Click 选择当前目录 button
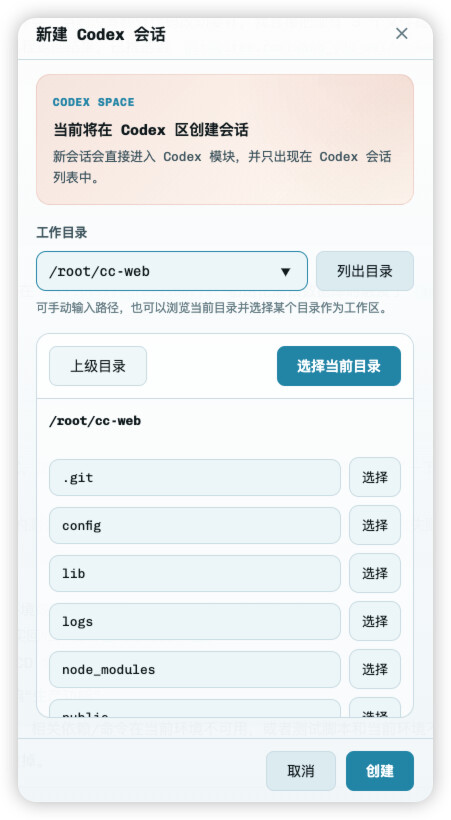Screen dimensions: 451x820 [x=339, y=366]
